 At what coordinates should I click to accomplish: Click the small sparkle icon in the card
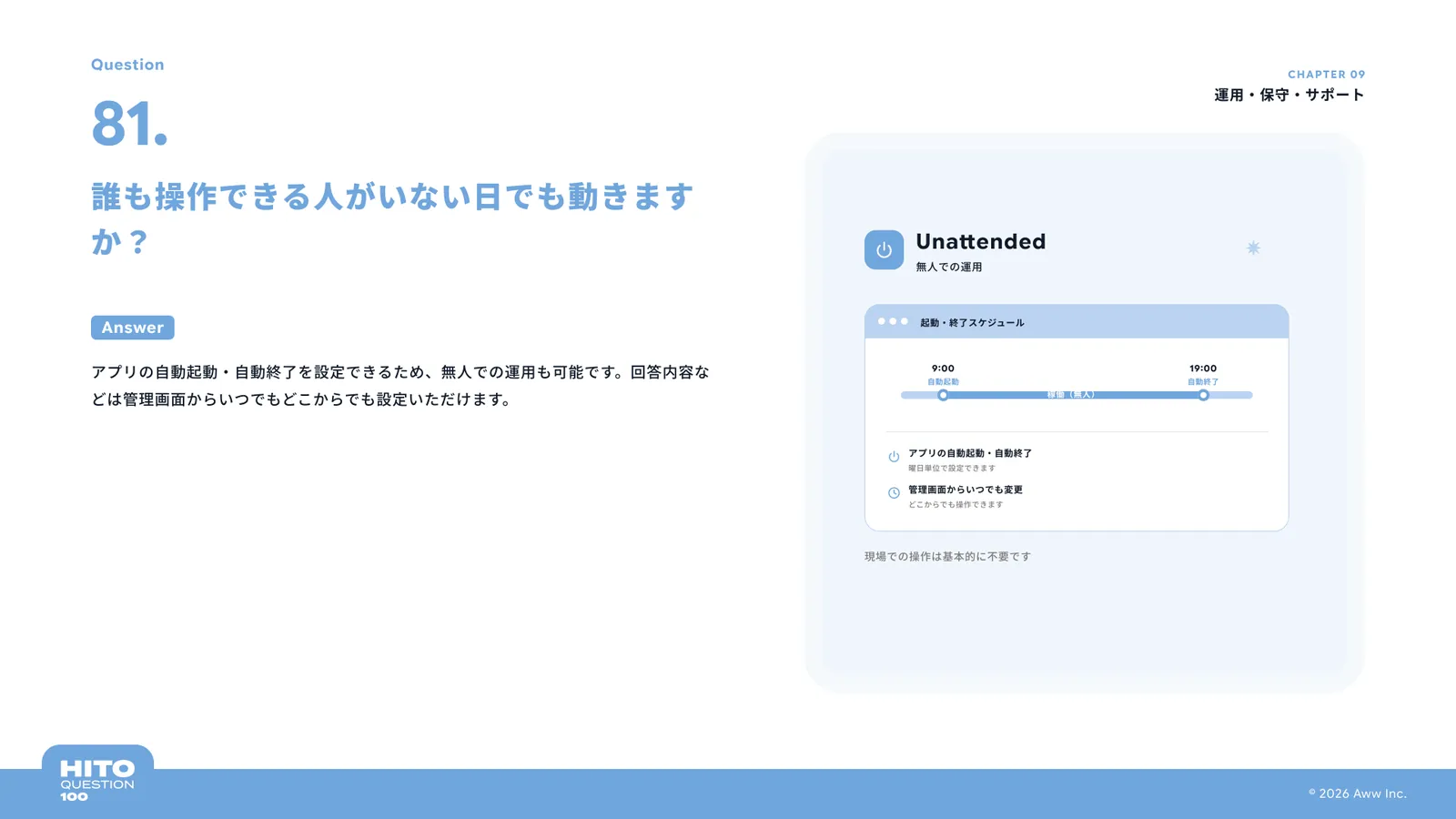tap(1253, 248)
